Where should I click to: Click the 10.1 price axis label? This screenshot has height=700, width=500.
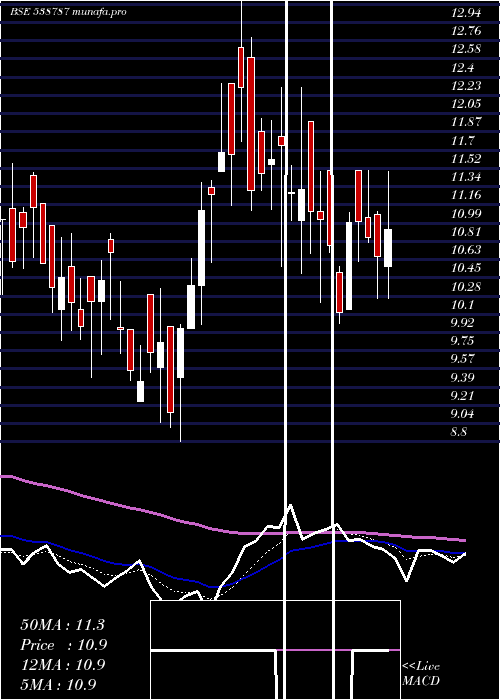point(462,305)
